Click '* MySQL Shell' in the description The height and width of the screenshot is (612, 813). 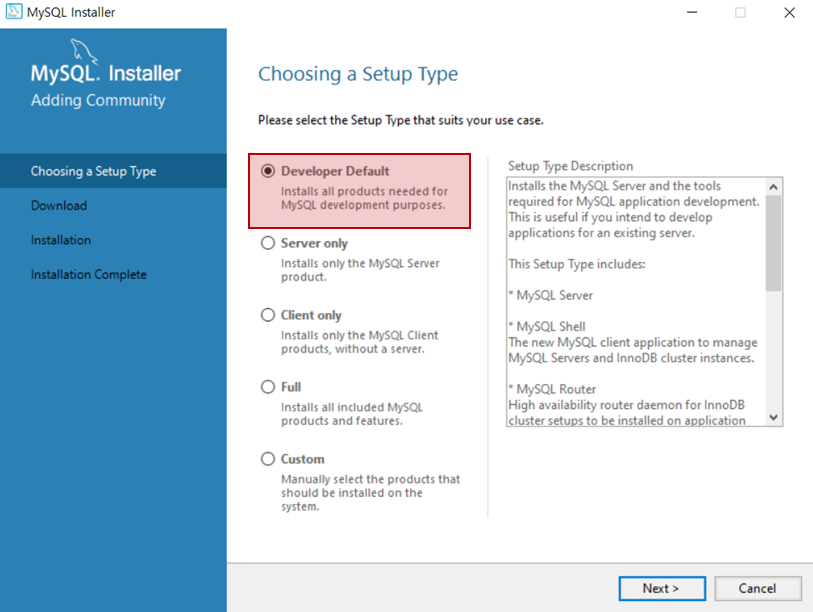(x=547, y=326)
